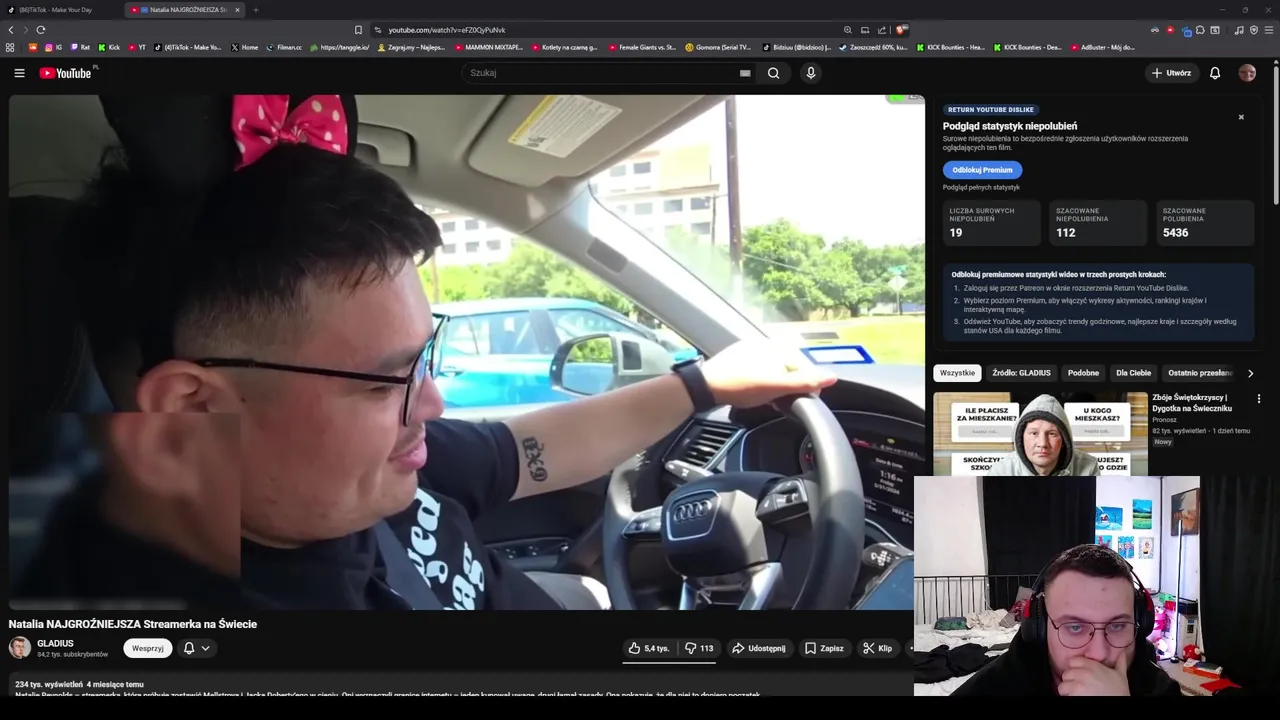
Task: Open AdBuster bookmark
Action: pyautogui.click(x=1101, y=47)
